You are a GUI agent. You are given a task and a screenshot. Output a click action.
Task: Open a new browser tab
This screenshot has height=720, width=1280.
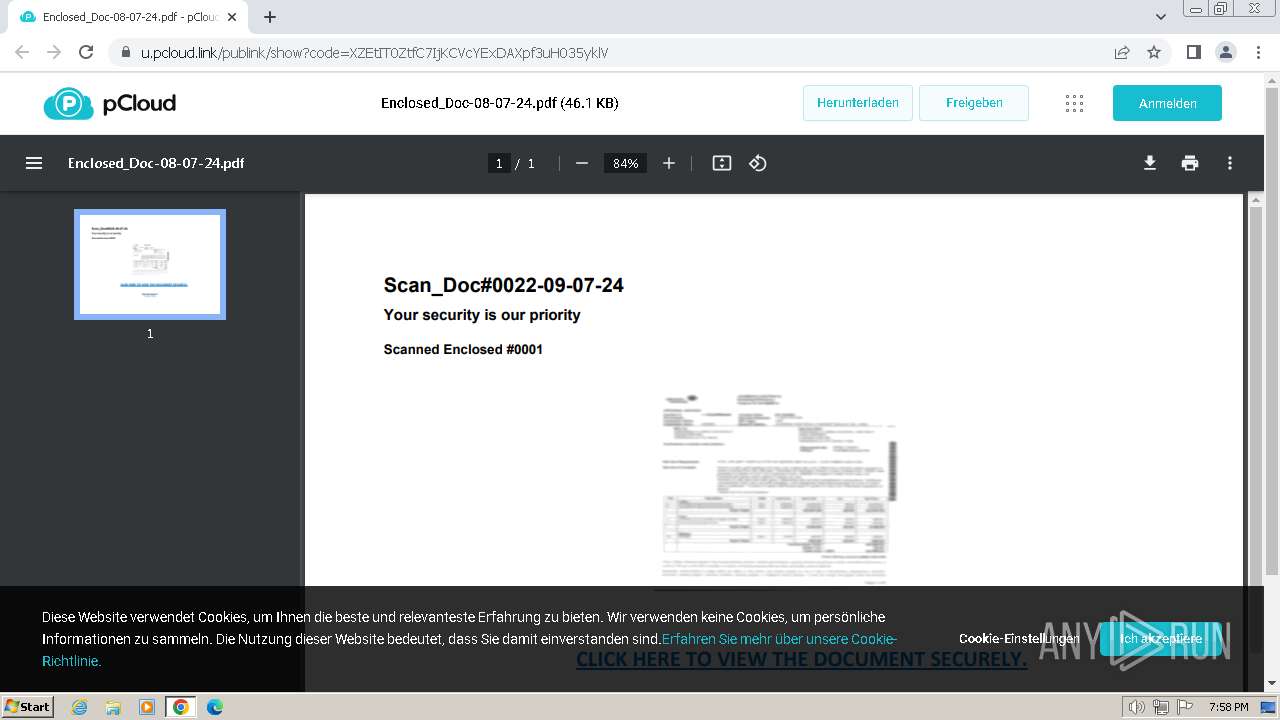[x=270, y=17]
